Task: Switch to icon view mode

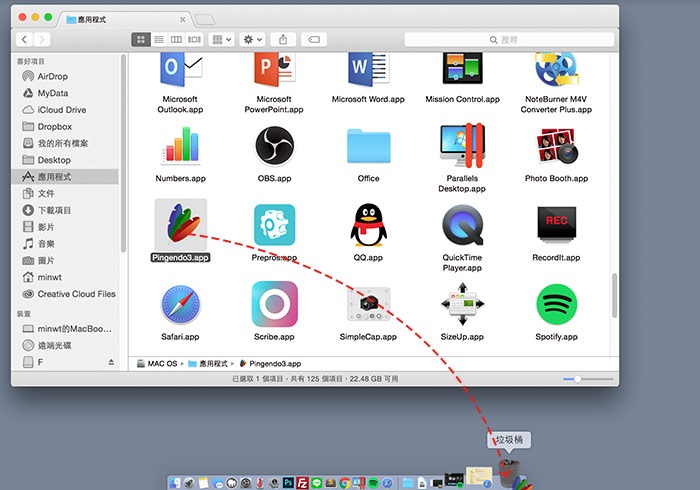Action: pos(141,40)
